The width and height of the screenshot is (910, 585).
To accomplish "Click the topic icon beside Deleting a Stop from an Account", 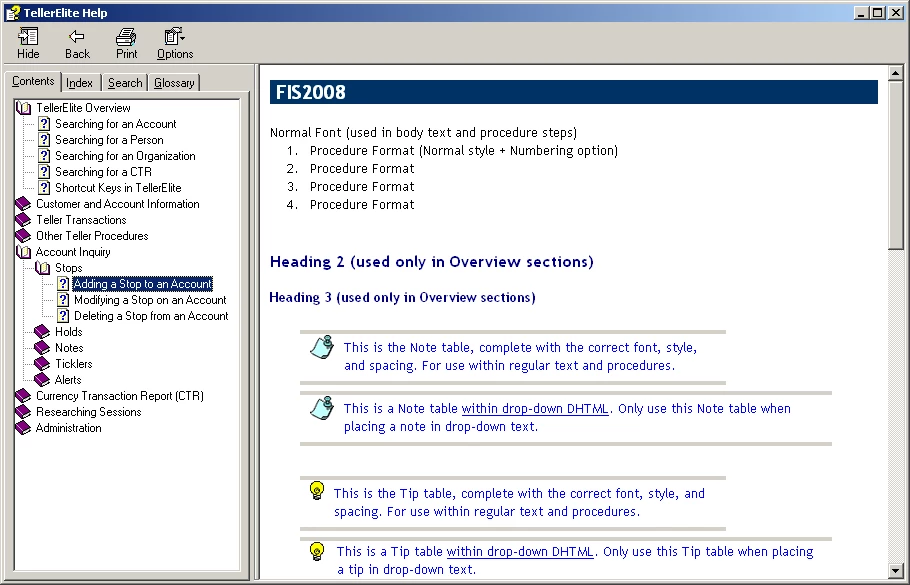I will [63, 316].
